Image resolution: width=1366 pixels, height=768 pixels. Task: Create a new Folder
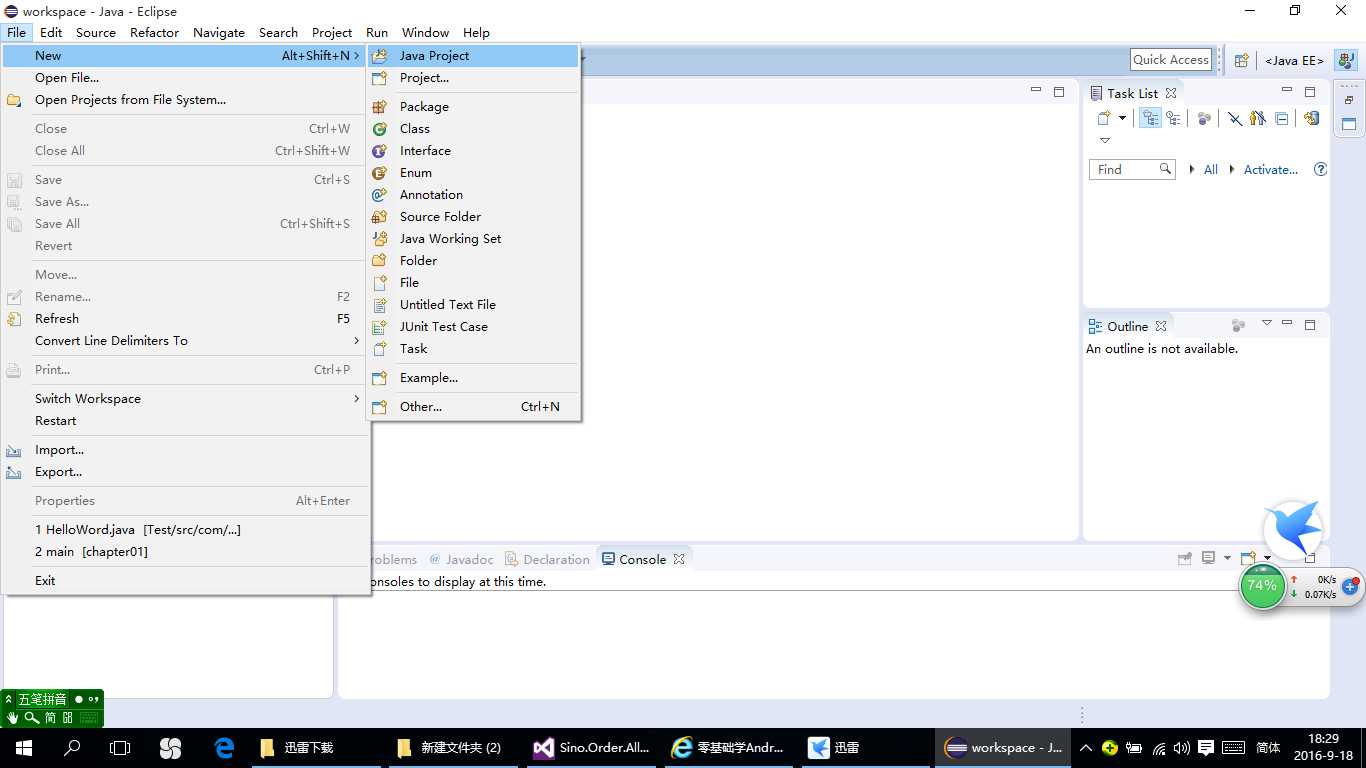pyautogui.click(x=473, y=261)
